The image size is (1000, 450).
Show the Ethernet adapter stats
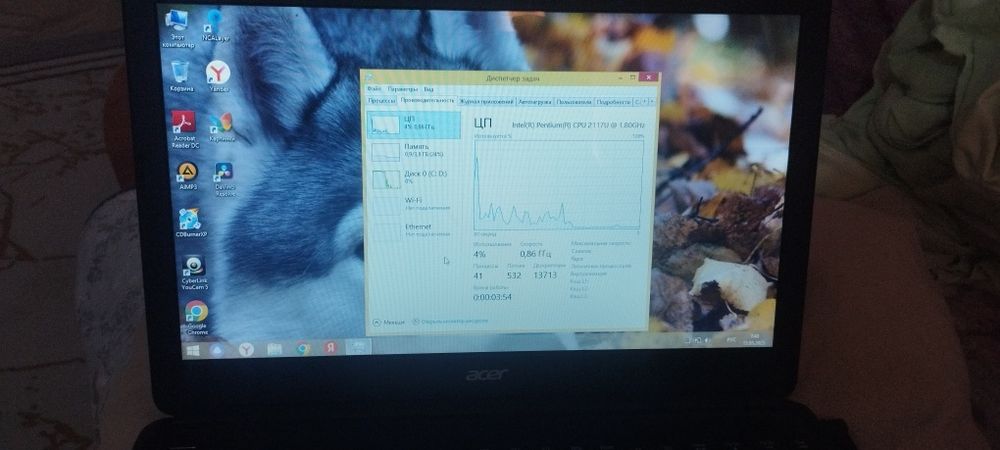coord(413,231)
